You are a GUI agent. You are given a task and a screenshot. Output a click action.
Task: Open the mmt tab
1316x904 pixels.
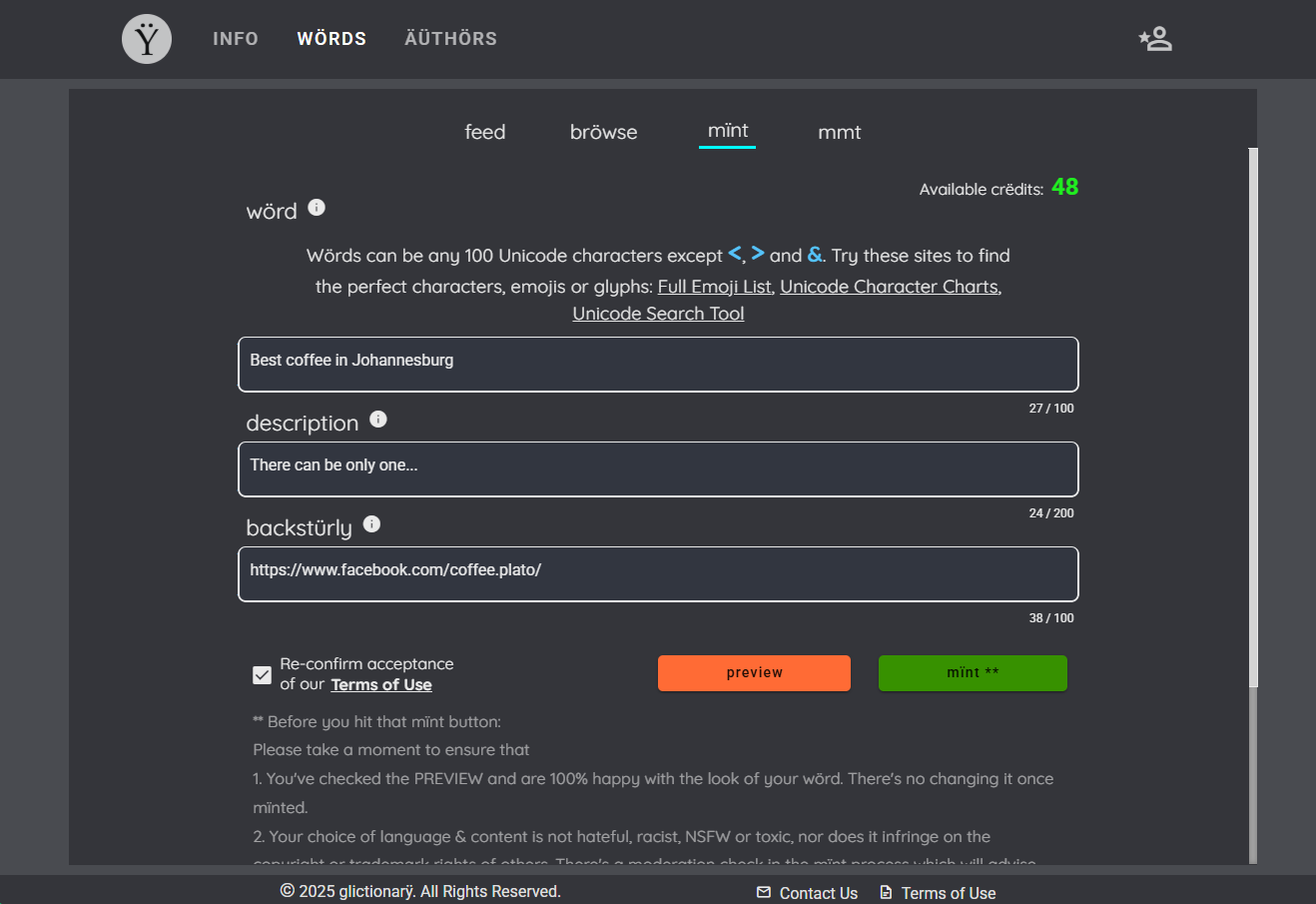pyautogui.click(x=839, y=132)
